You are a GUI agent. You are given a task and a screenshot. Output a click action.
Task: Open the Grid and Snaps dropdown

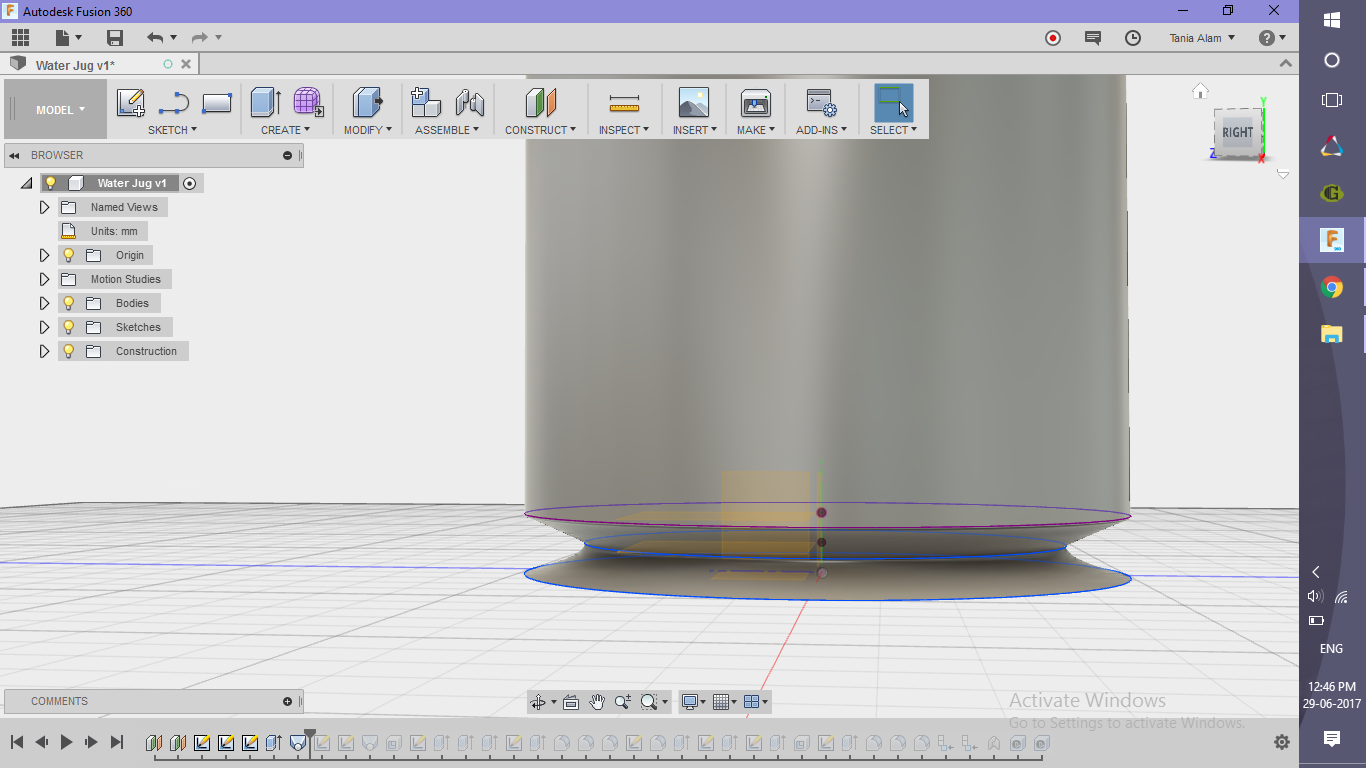click(726, 702)
